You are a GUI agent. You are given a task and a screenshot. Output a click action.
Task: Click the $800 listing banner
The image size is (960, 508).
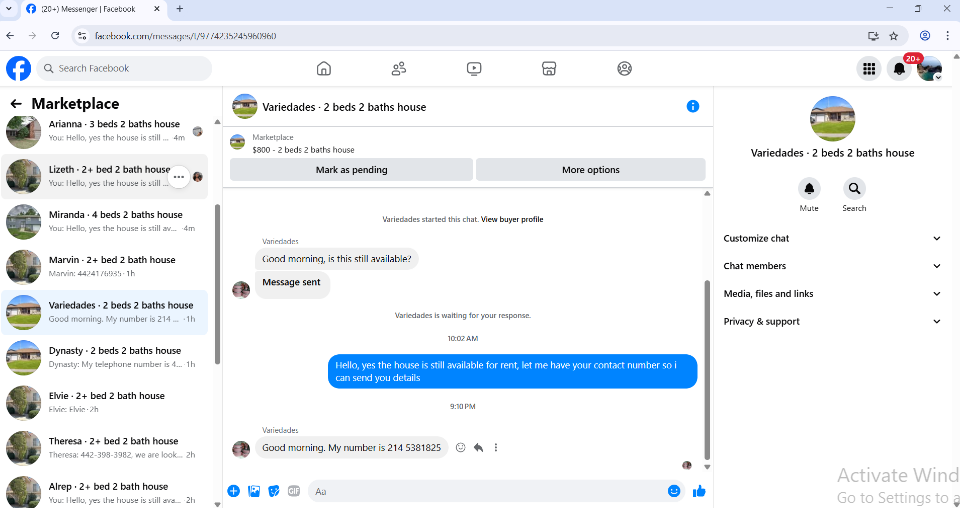(468, 143)
